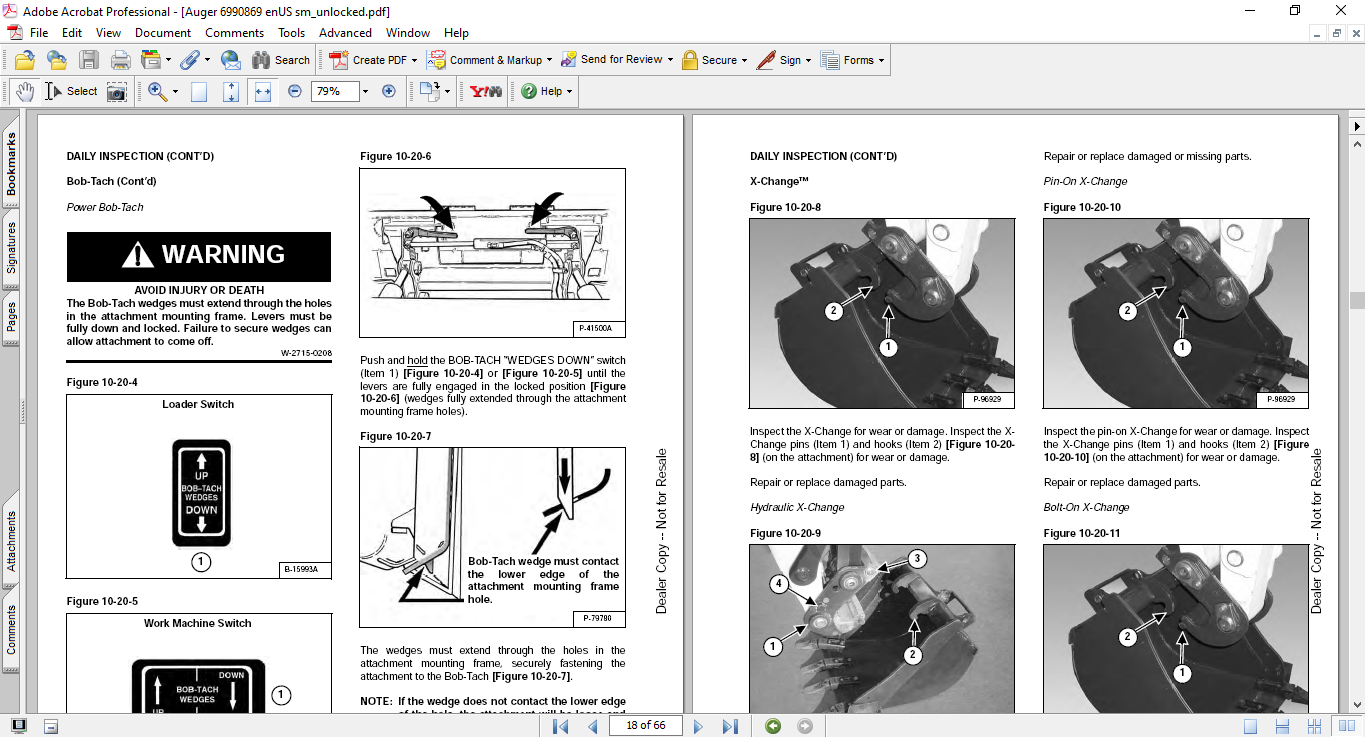
Task: Open the File menu
Action: click(39, 33)
